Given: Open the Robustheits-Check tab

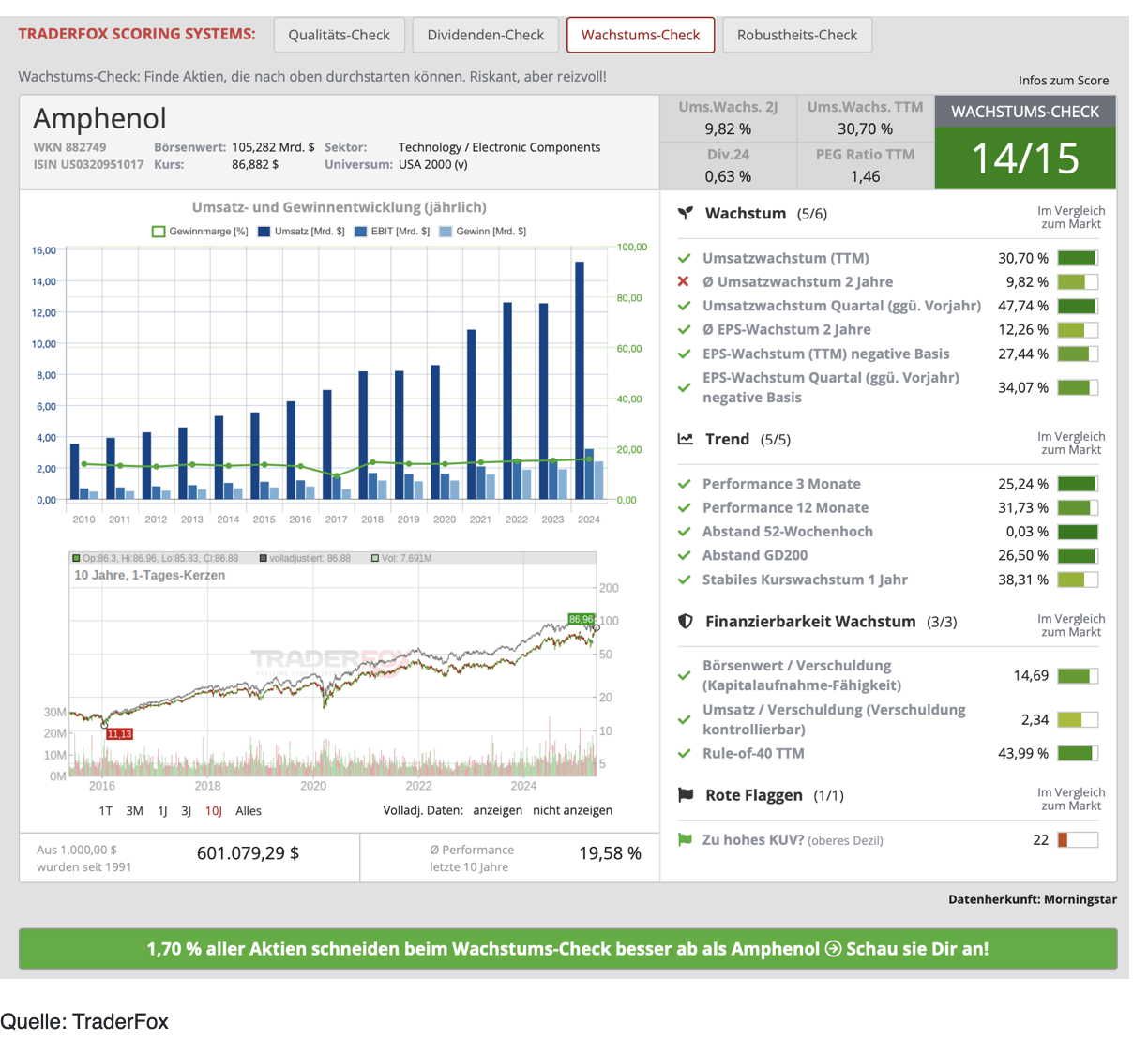Looking at the screenshot, I should tap(797, 35).
